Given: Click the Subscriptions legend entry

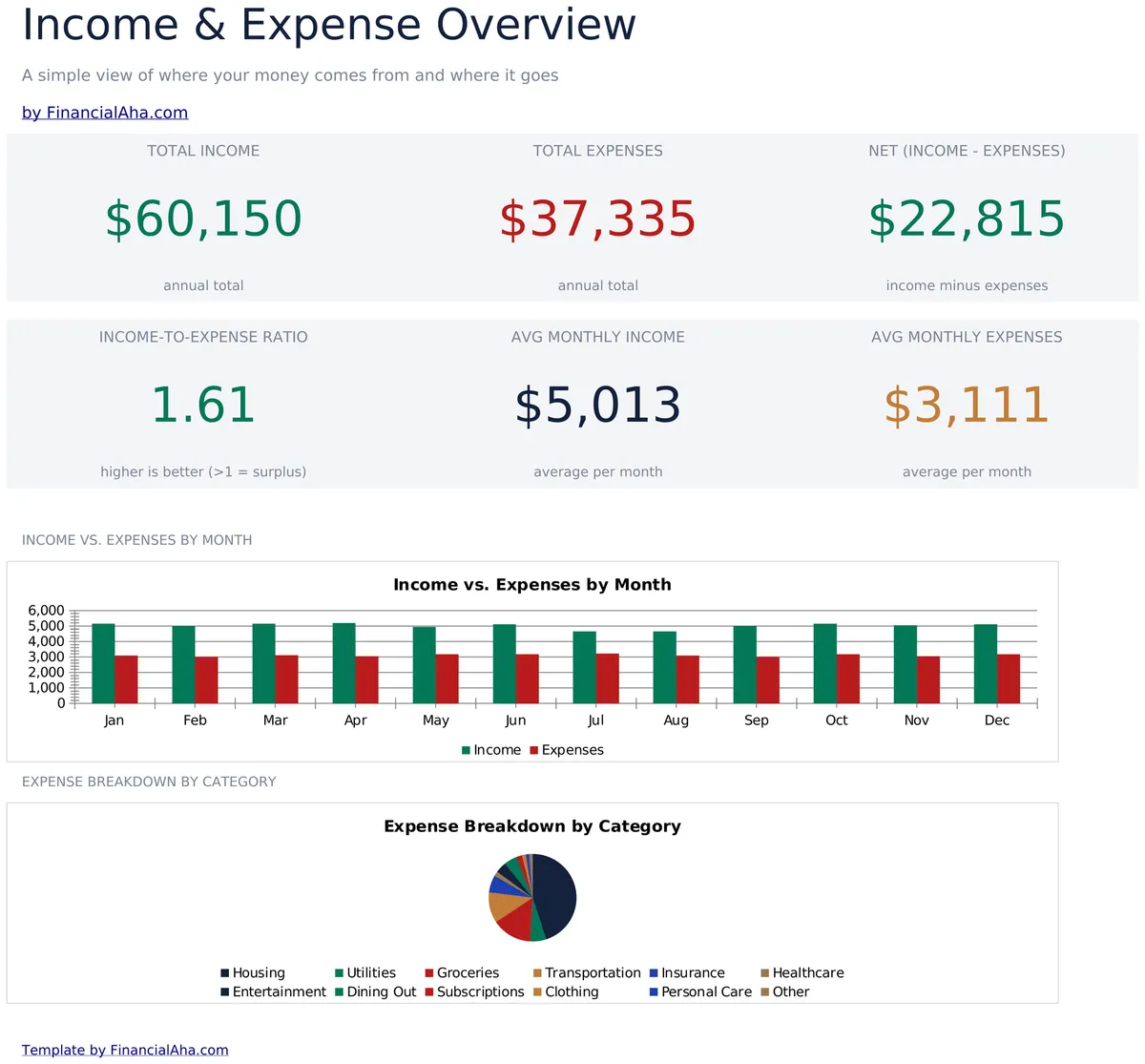Looking at the screenshot, I should tap(475, 992).
